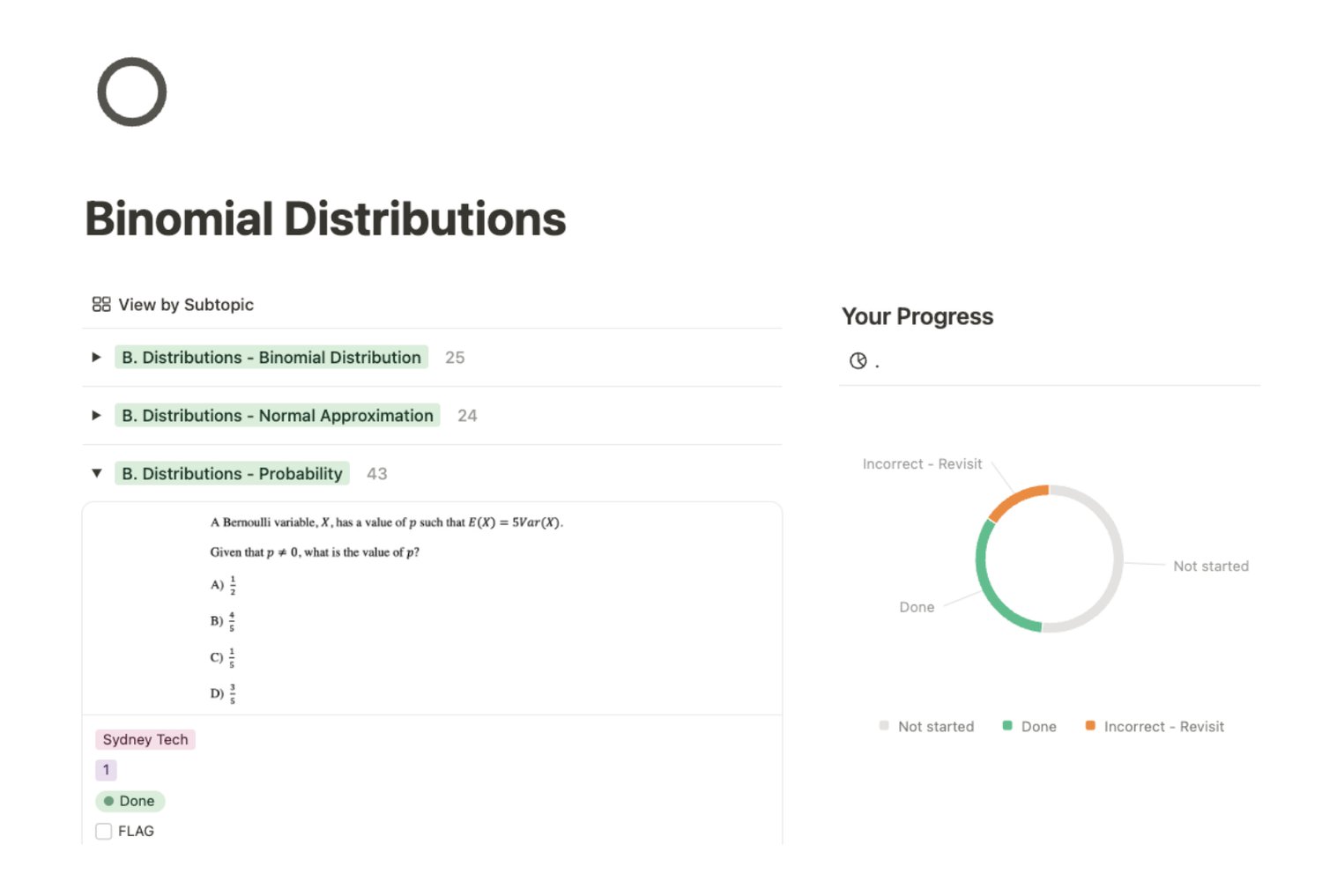Click the orange Incorrect - Revisit donut segment
The image size is (1322, 896).
click(x=1016, y=500)
